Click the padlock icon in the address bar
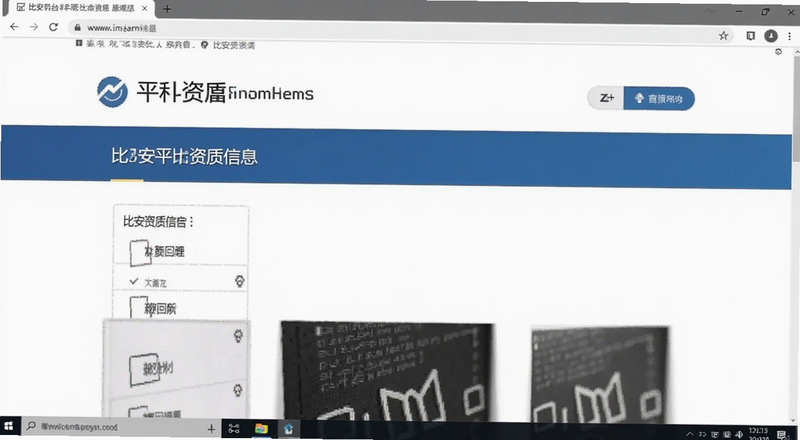800x440 pixels. point(78,28)
